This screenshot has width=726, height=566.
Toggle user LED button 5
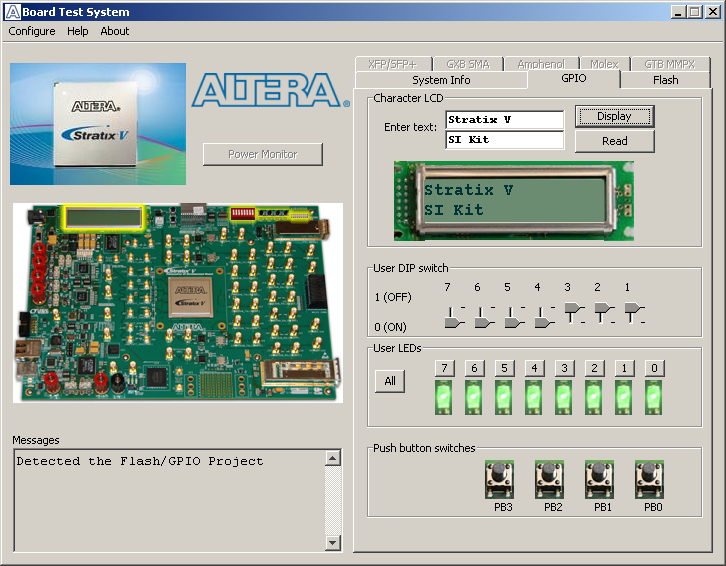[x=505, y=368]
